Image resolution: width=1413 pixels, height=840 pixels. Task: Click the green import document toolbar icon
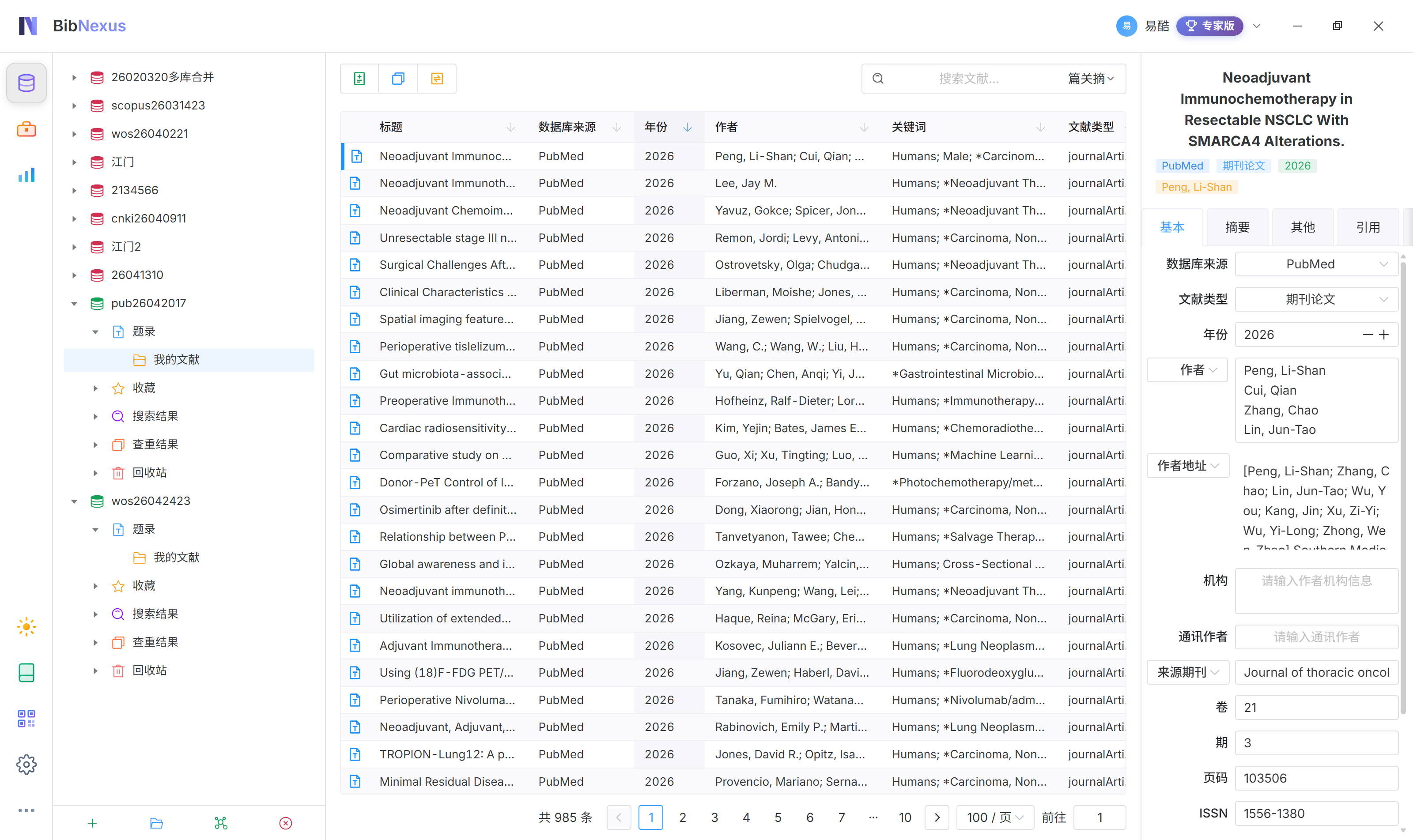(x=359, y=79)
